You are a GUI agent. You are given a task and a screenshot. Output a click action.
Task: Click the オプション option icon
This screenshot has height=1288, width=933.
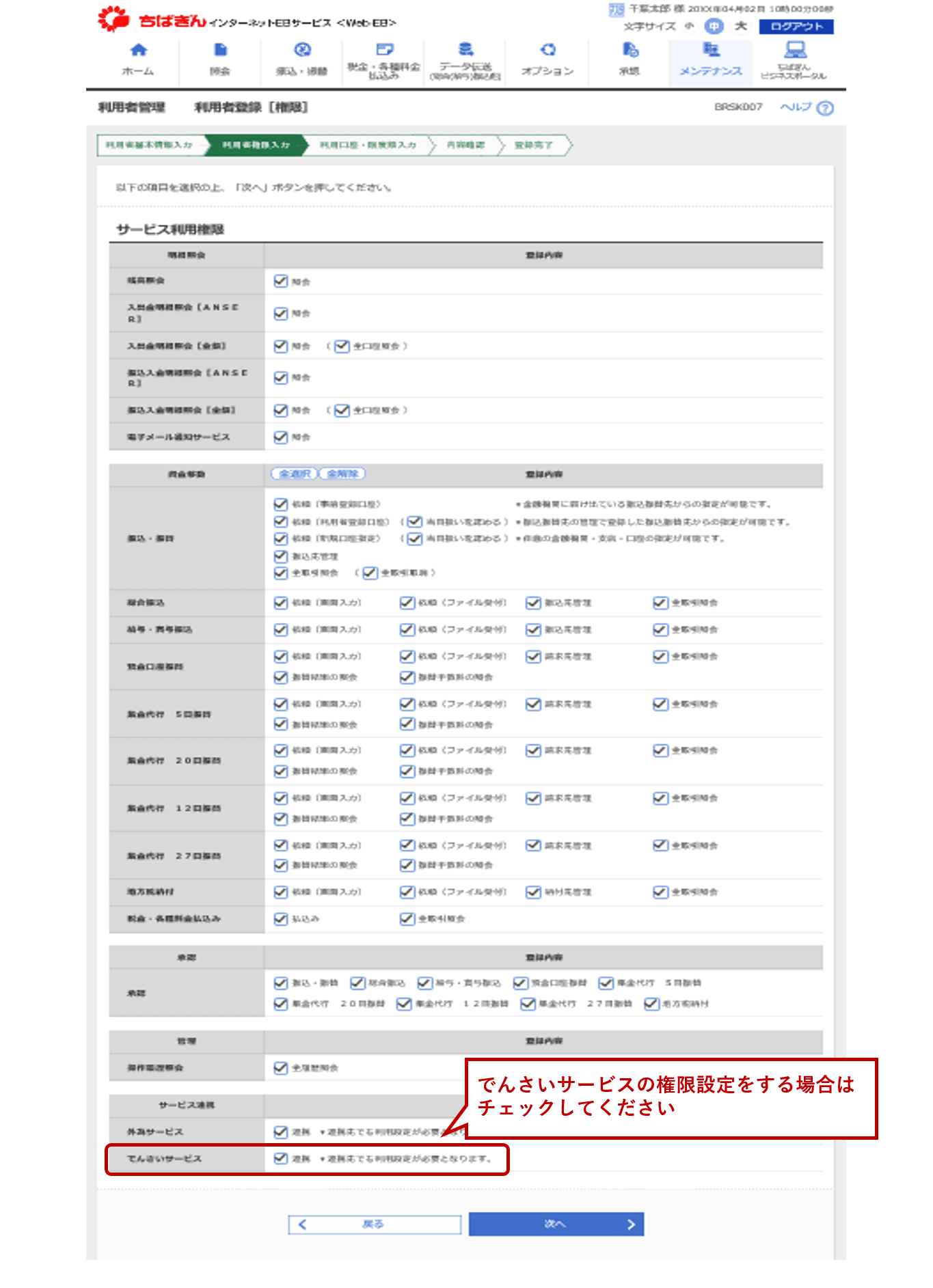(547, 50)
